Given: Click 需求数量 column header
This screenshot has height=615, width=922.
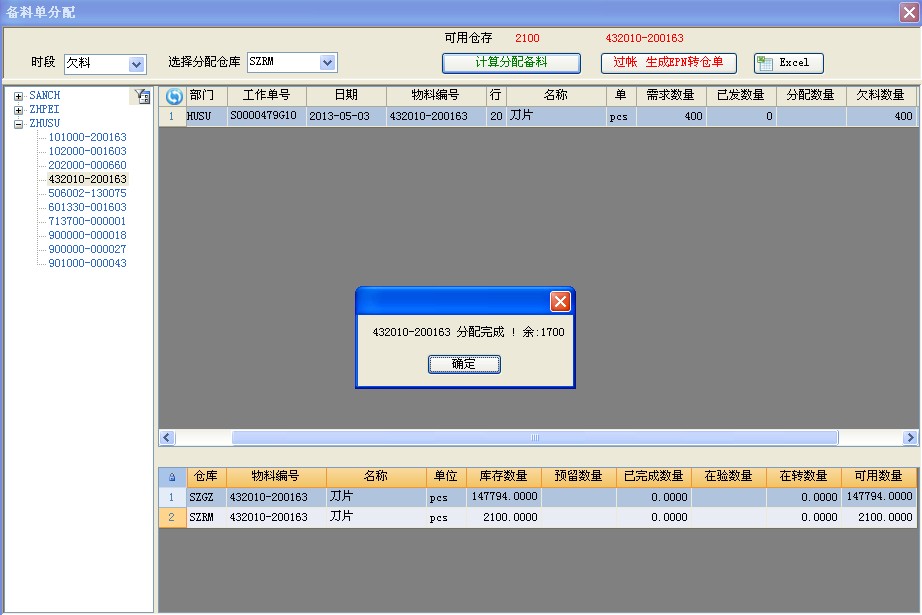Looking at the screenshot, I should tap(670, 95).
